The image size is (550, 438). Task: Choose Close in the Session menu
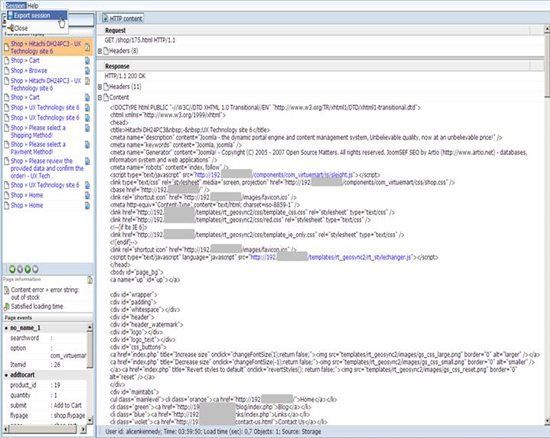pyautogui.click(x=21, y=28)
